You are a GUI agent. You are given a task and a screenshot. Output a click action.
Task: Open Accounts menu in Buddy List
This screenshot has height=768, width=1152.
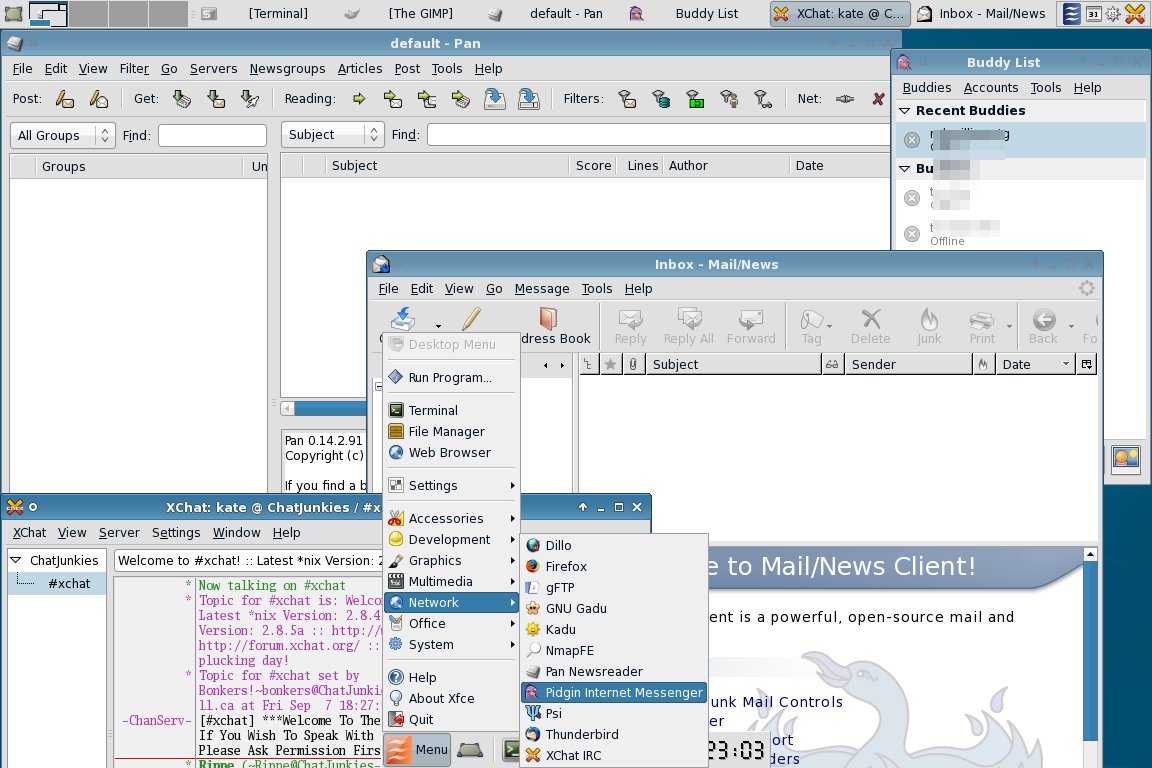click(x=990, y=87)
